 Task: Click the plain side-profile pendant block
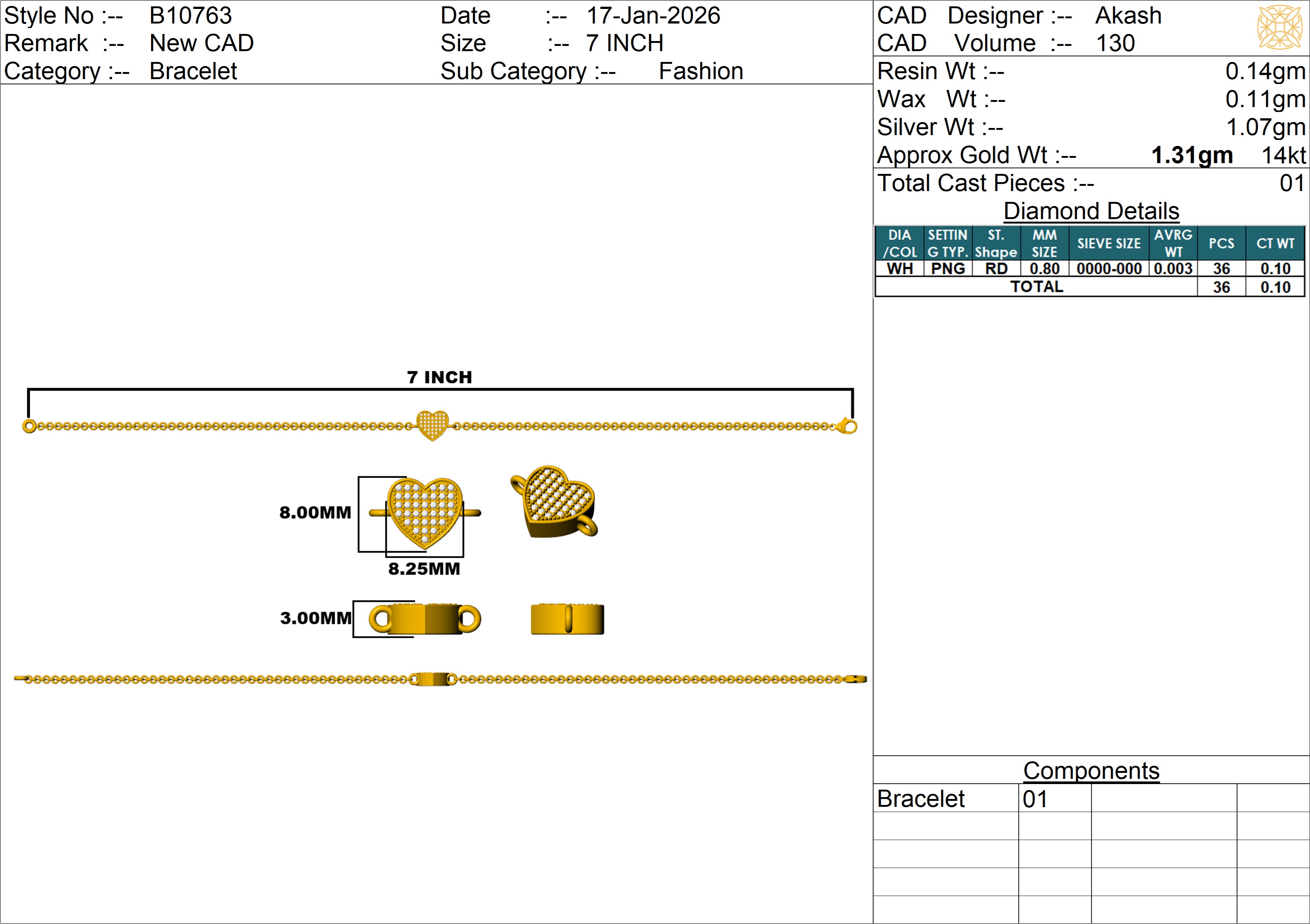tap(567, 619)
